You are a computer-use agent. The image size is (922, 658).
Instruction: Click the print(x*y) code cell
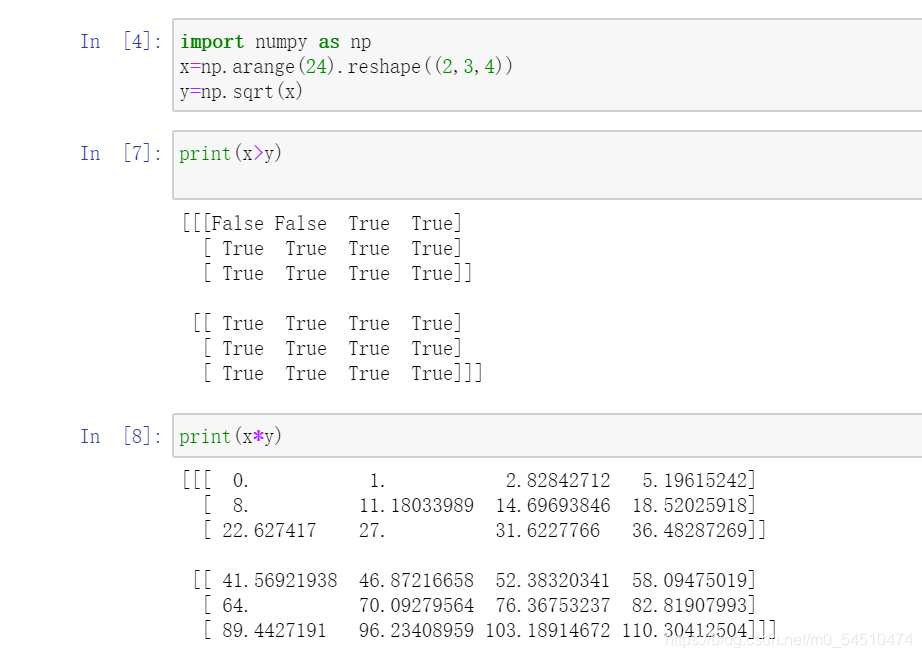(547, 436)
